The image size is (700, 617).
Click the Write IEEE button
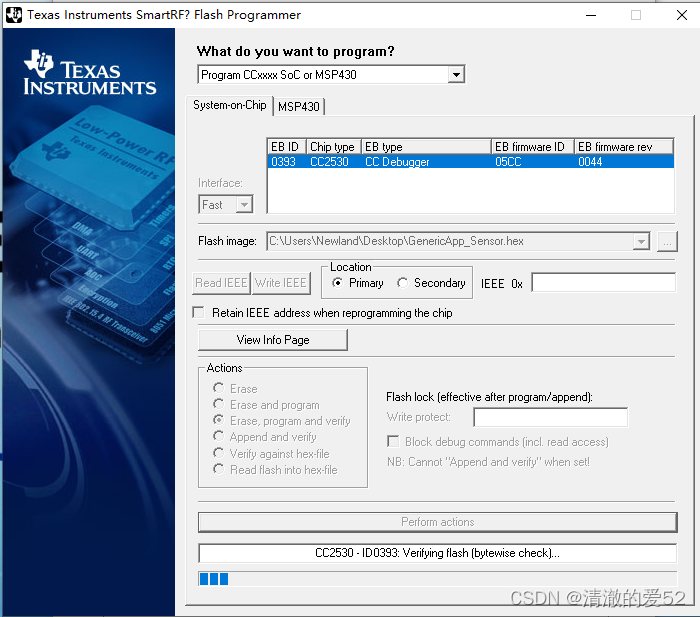pos(281,283)
